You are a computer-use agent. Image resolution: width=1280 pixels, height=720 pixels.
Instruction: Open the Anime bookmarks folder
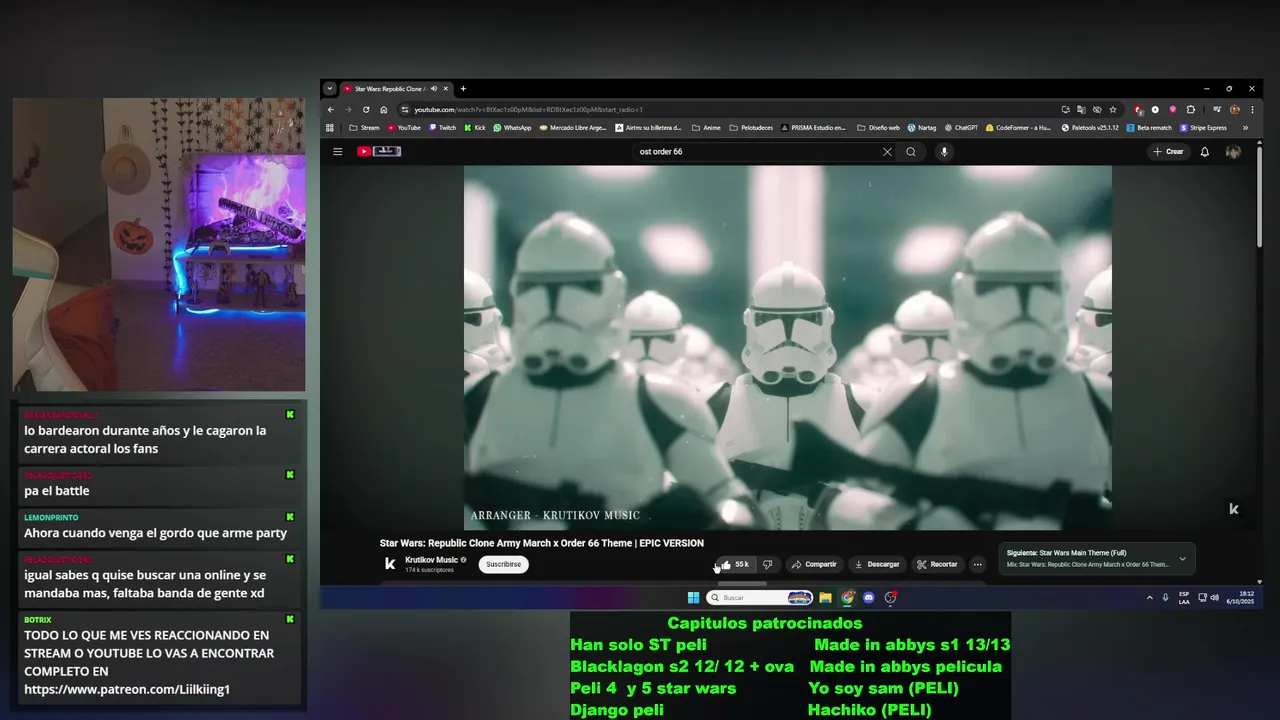[x=706, y=128]
